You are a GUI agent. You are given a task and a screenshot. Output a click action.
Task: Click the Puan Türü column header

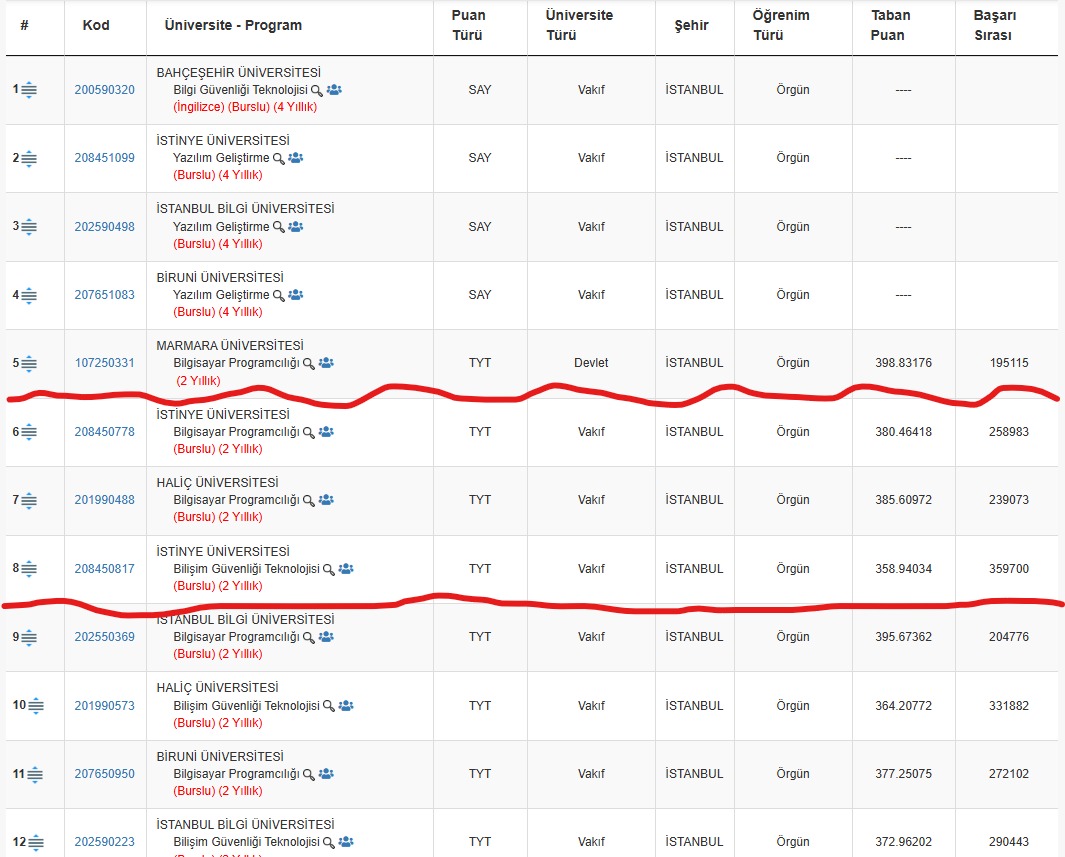[x=468, y=25]
